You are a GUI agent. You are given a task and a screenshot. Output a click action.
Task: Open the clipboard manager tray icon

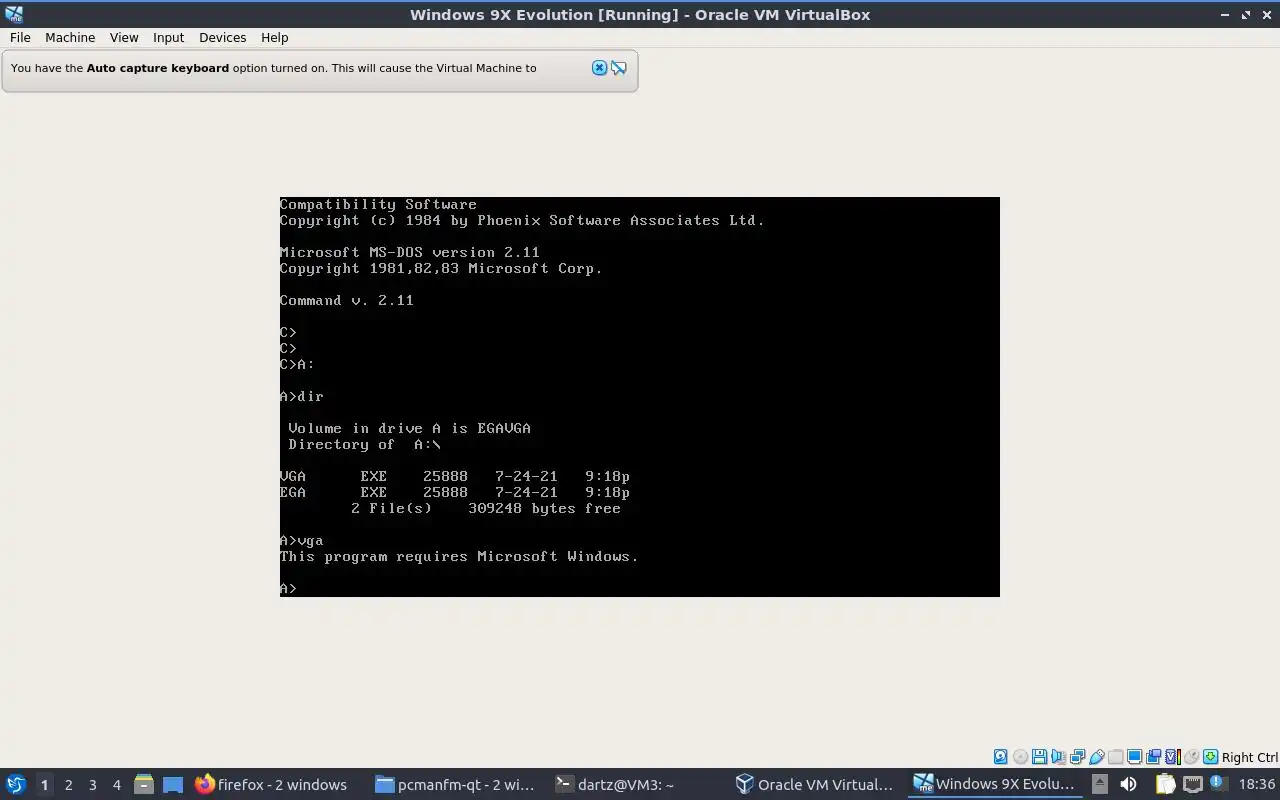coord(1166,784)
